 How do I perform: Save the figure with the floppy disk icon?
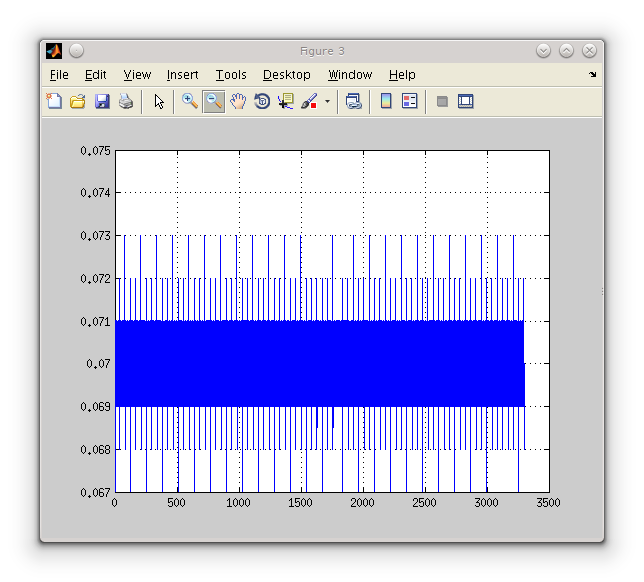point(102,101)
